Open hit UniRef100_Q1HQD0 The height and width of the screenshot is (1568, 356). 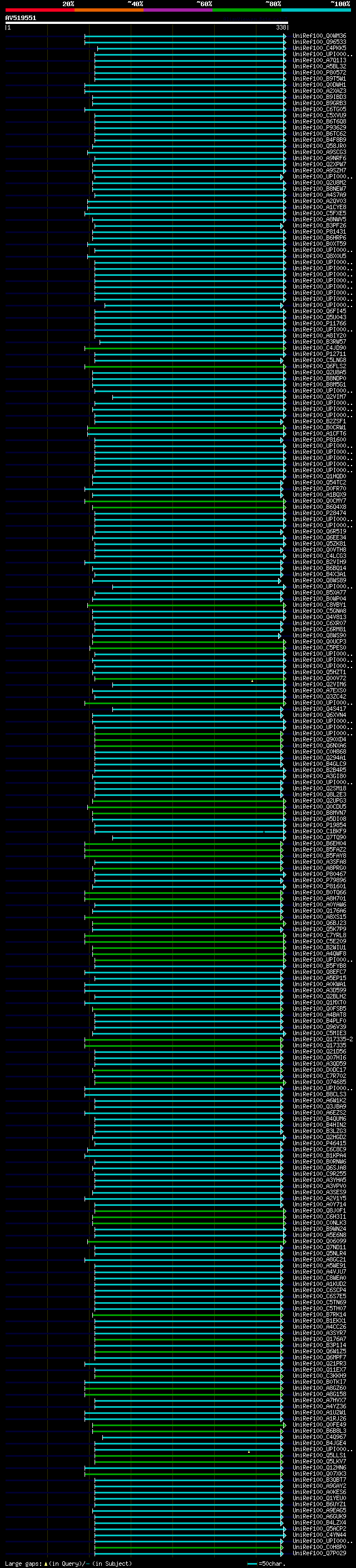(x=319, y=477)
